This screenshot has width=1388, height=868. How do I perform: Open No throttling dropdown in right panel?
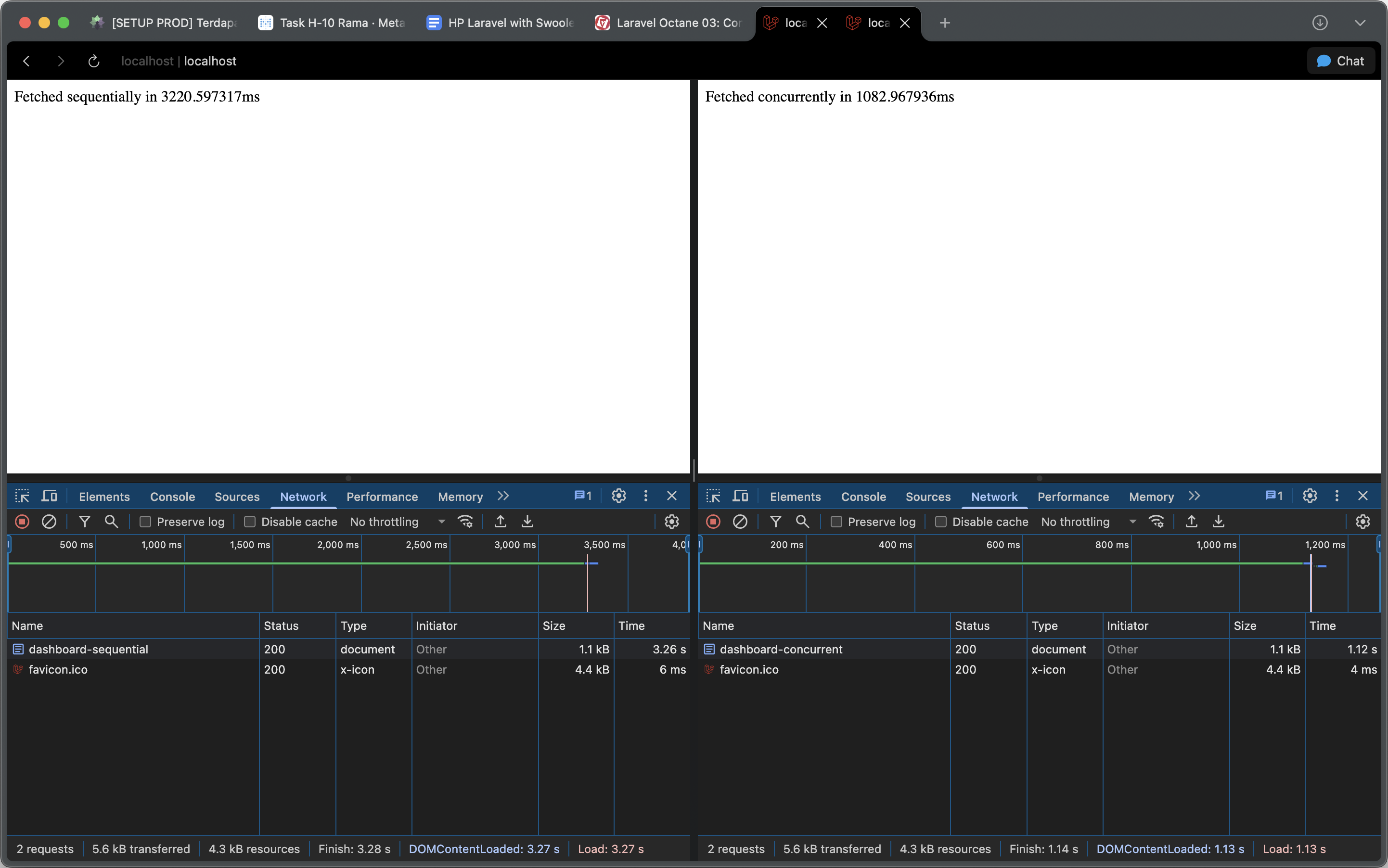(1088, 522)
